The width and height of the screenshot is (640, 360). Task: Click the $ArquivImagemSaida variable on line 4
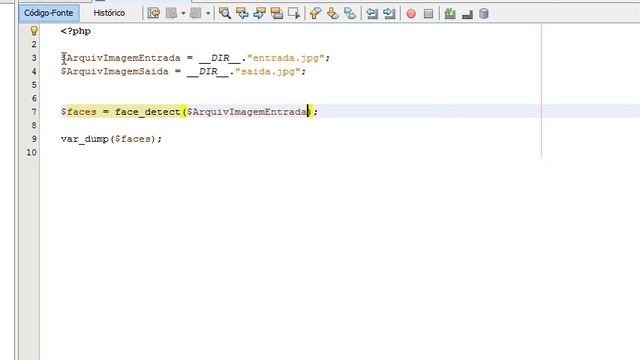pos(115,71)
